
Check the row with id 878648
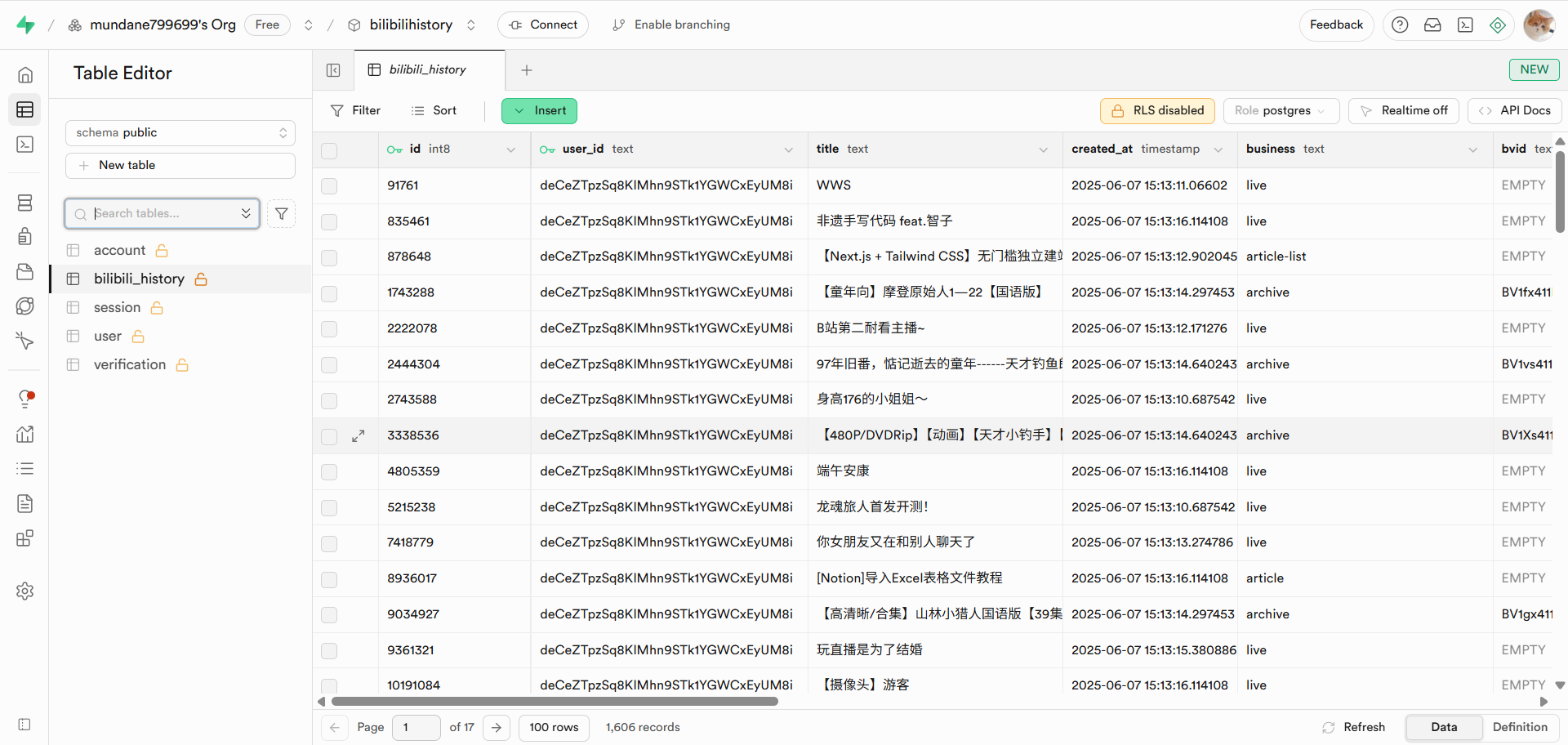[x=329, y=257]
